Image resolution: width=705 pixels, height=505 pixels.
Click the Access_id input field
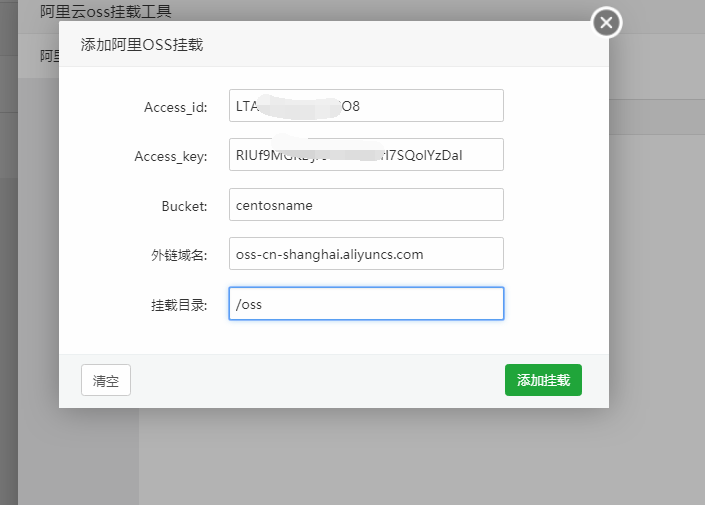pos(366,106)
